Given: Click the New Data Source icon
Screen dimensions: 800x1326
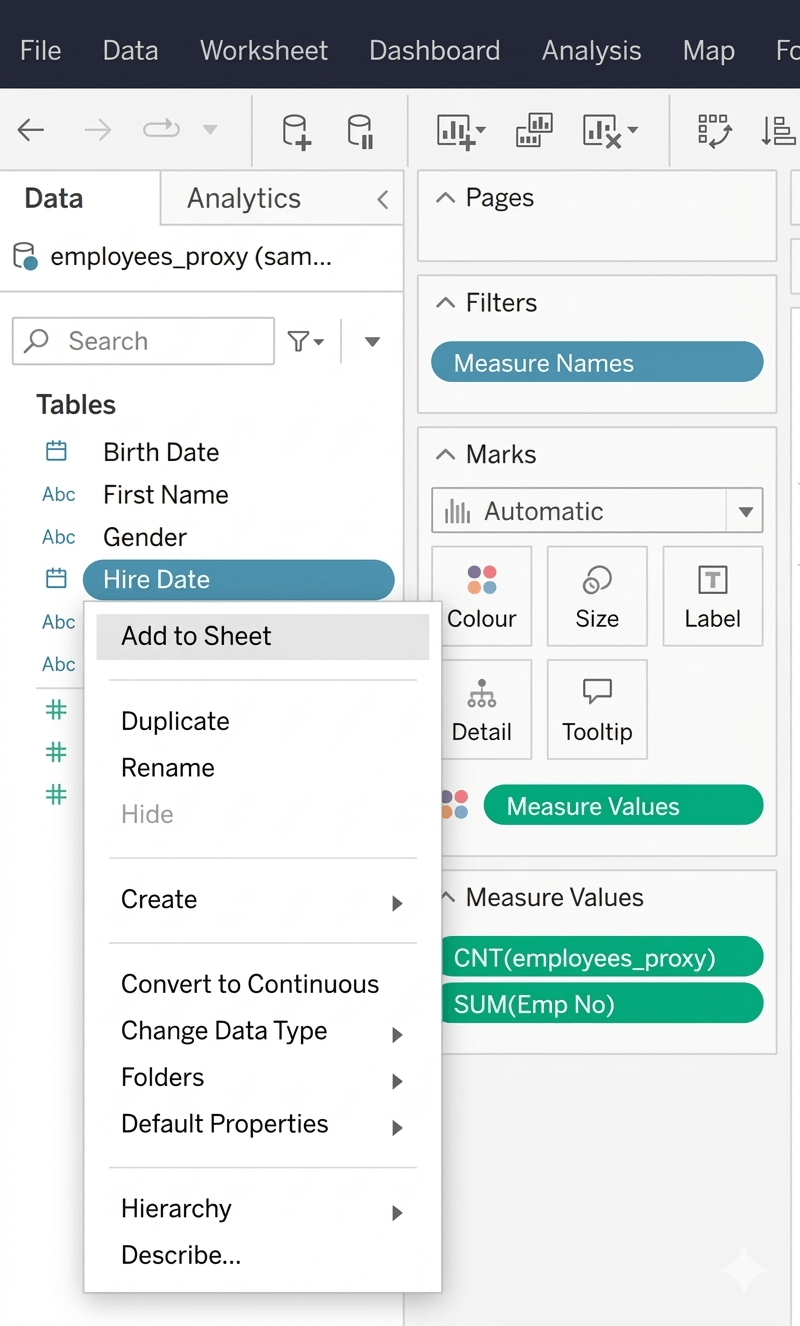Looking at the screenshot, I should [x=296, y=131].
